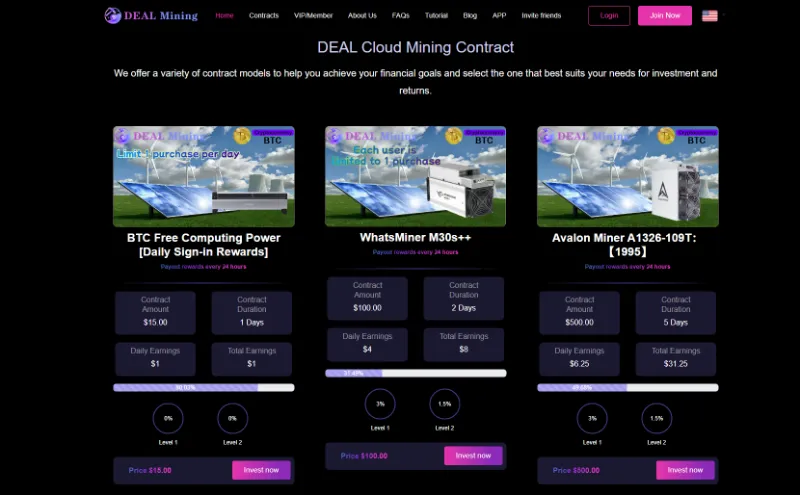Image resolution: width=800 pixels, height=495 pixels.
Task: Open the FAQs navigation link
Action: coord(401,15)
